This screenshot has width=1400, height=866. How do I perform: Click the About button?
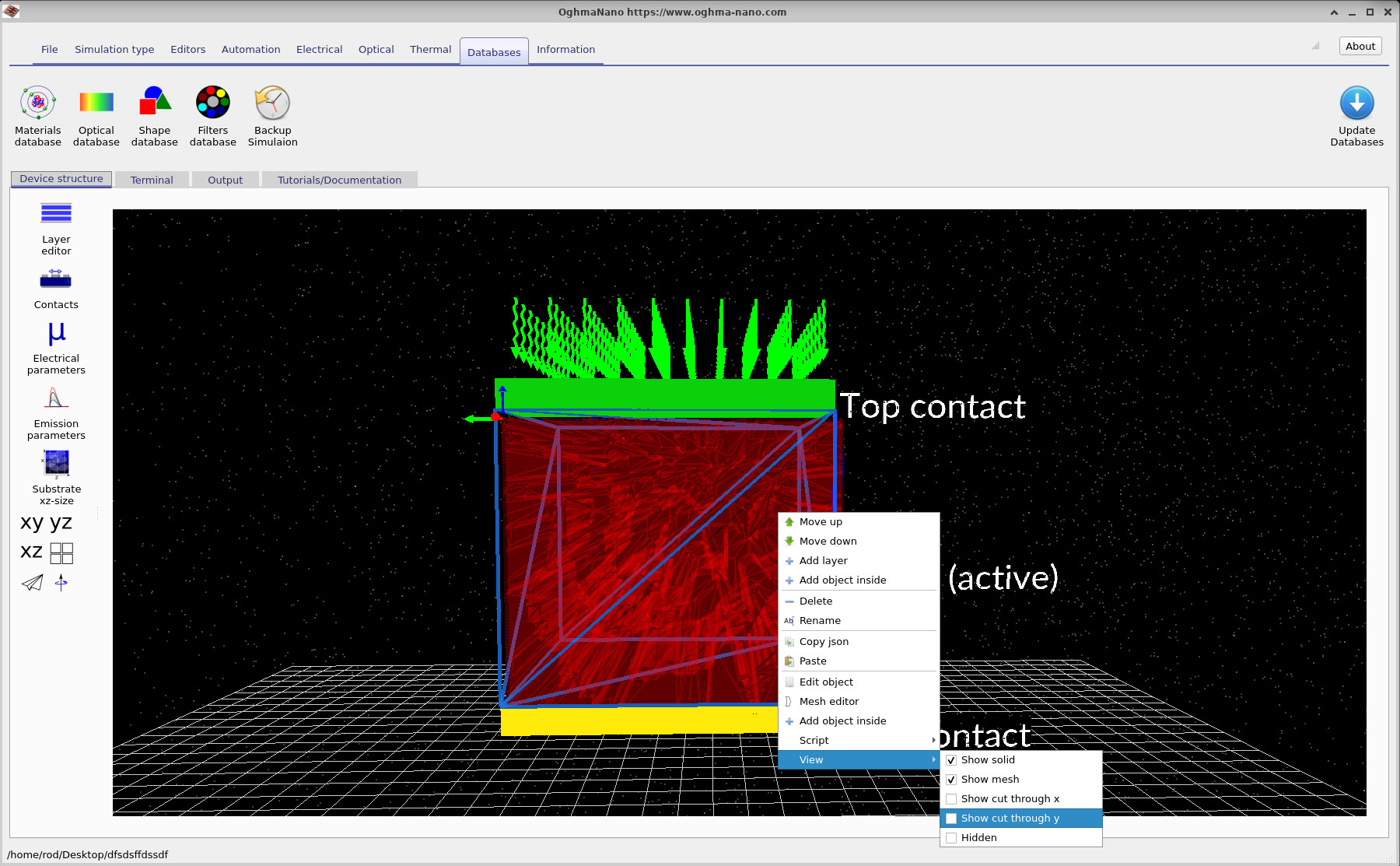1360,46
